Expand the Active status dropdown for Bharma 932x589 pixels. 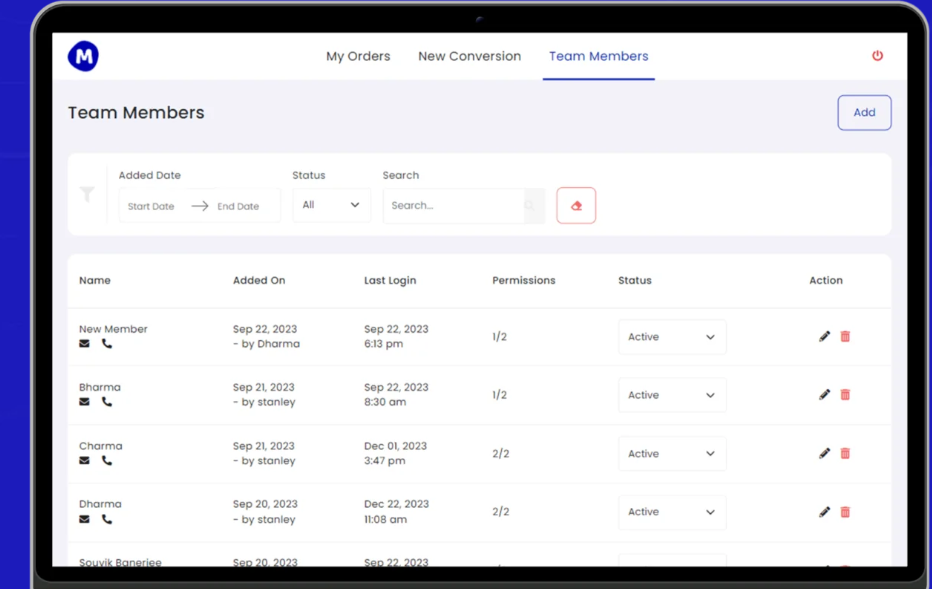pyautogui.click(x=672, y=395)
